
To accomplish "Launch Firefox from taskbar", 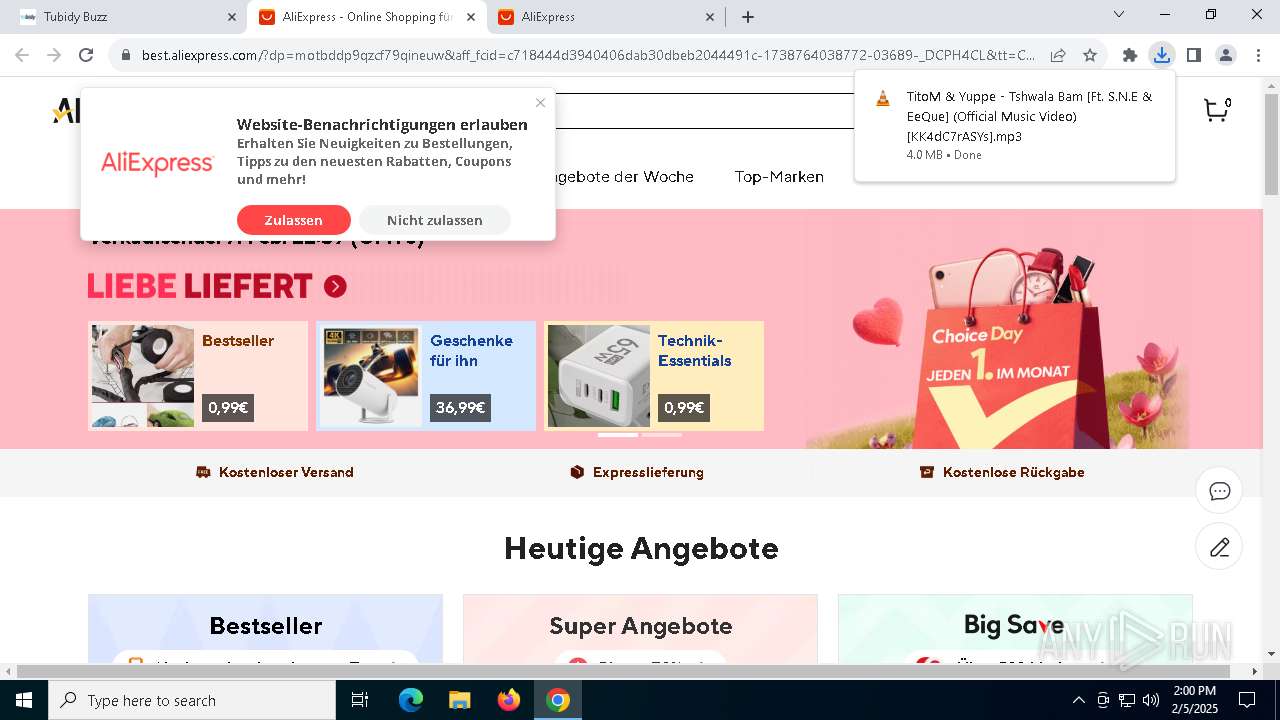I will point(509,700).
